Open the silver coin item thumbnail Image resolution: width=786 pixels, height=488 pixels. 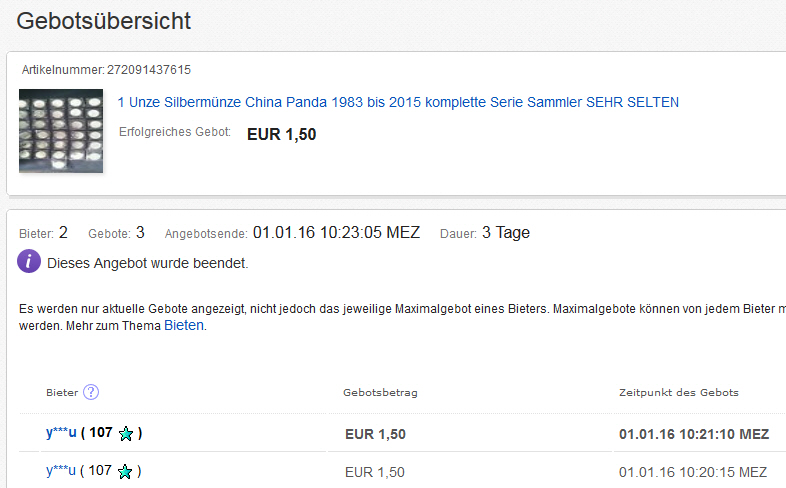click(61, 131)
